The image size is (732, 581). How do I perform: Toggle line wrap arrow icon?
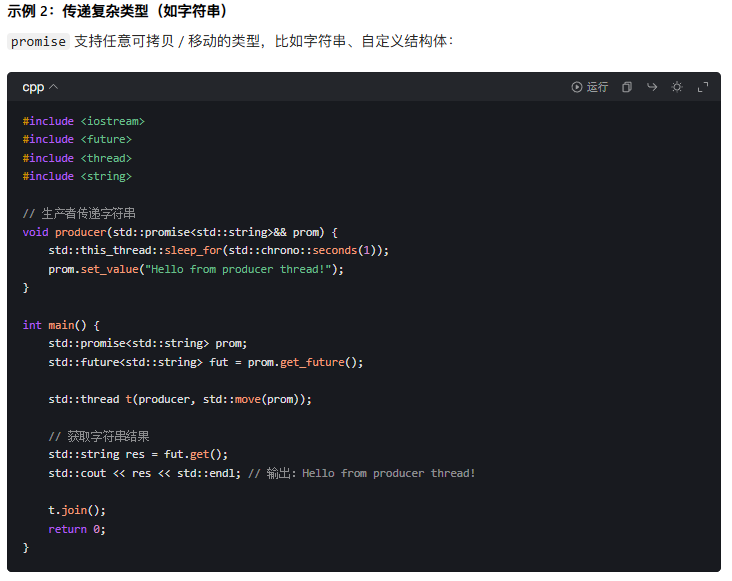coord(652,87)
